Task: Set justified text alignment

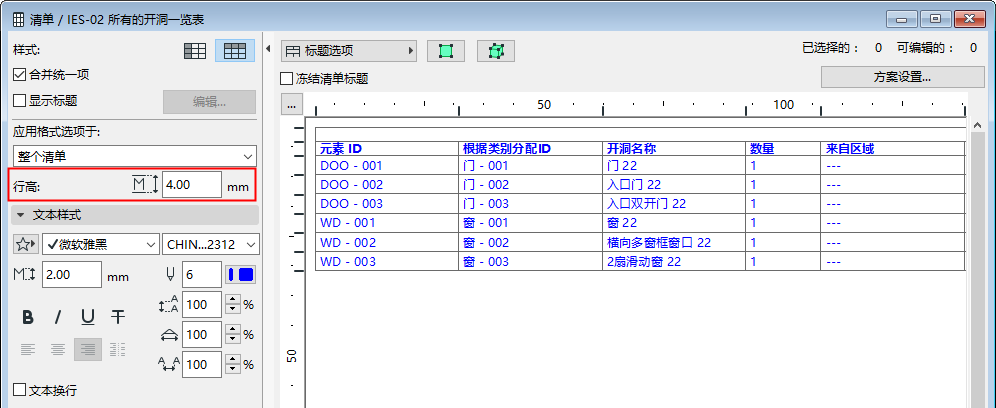Action: 118,349
